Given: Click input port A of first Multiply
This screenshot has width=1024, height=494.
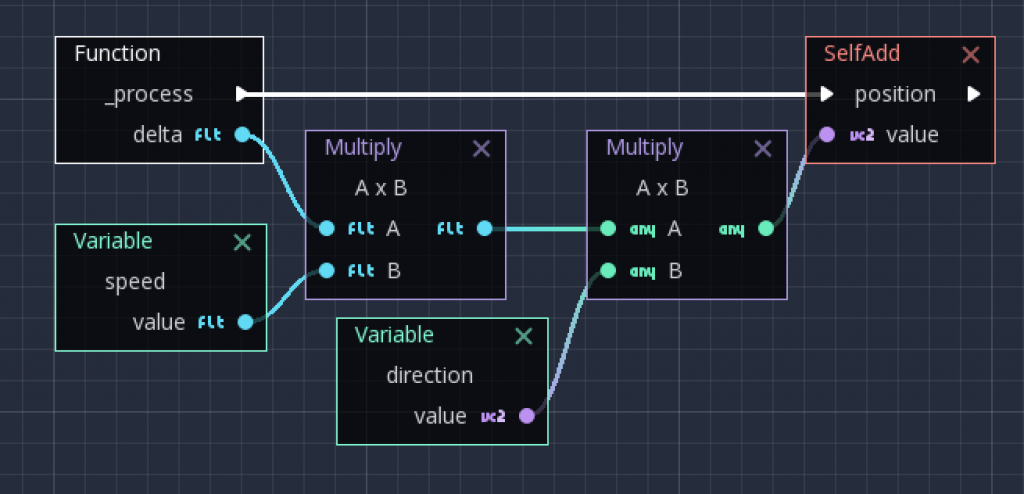Looking at the screenshot, I should [326, 228].
